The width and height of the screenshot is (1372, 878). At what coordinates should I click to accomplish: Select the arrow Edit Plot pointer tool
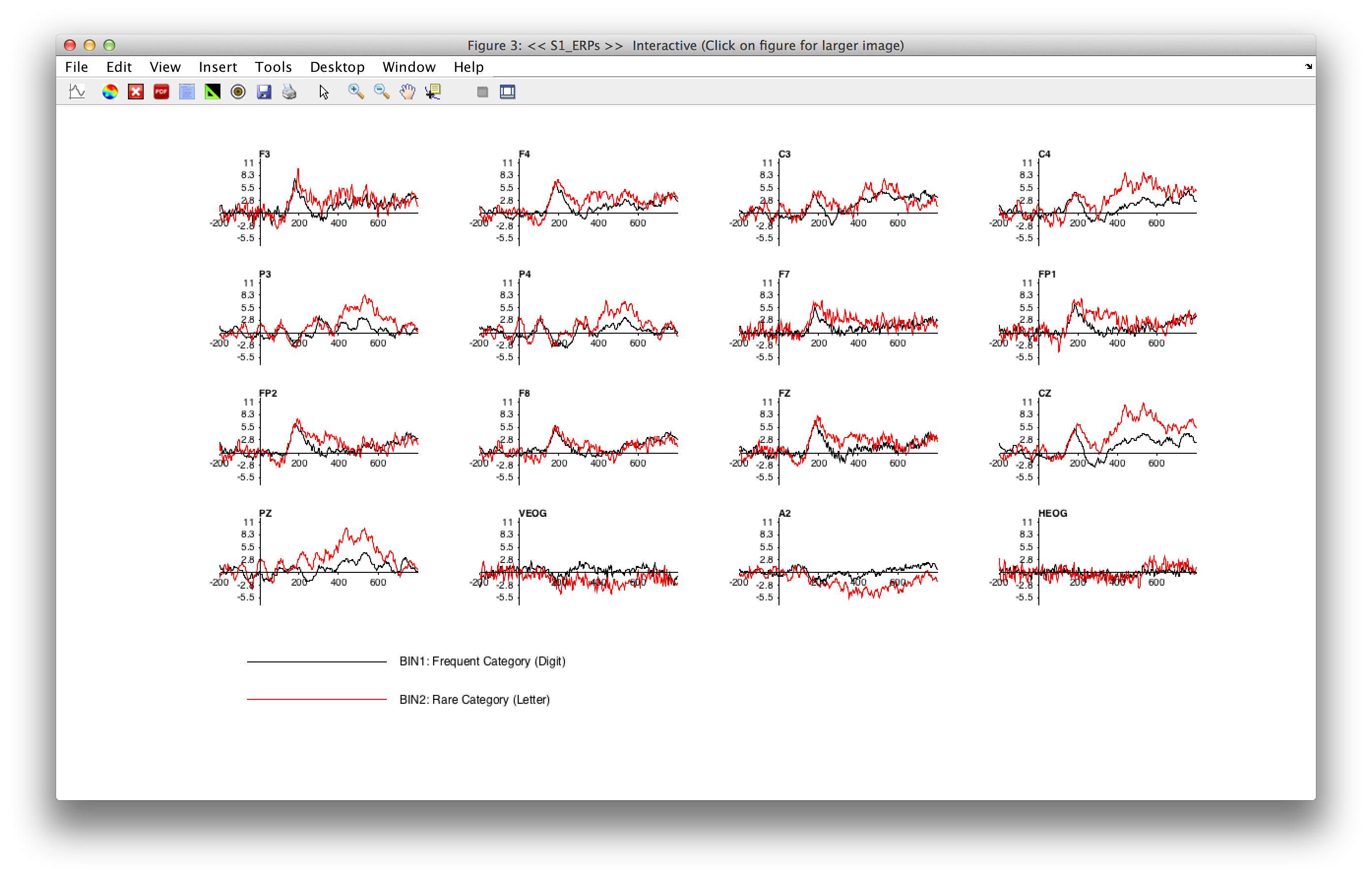pos(324,92)
